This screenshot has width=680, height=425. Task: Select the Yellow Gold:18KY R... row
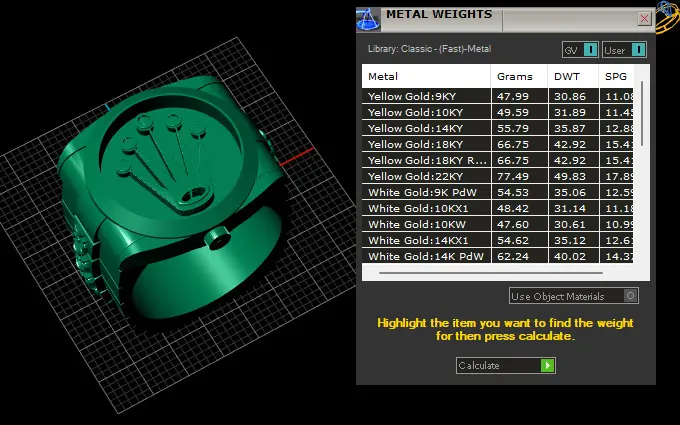(497, 160)
